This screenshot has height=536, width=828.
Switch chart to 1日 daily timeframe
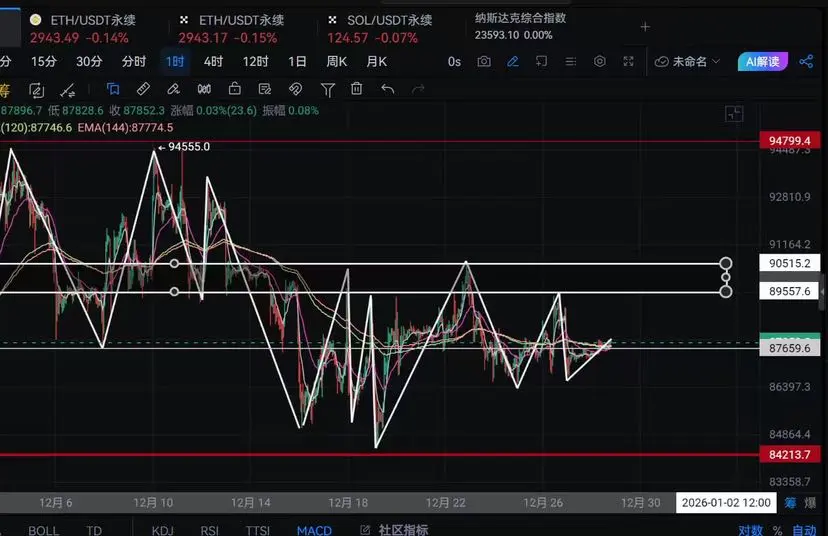pyautogui.click(x=297, y=62)
